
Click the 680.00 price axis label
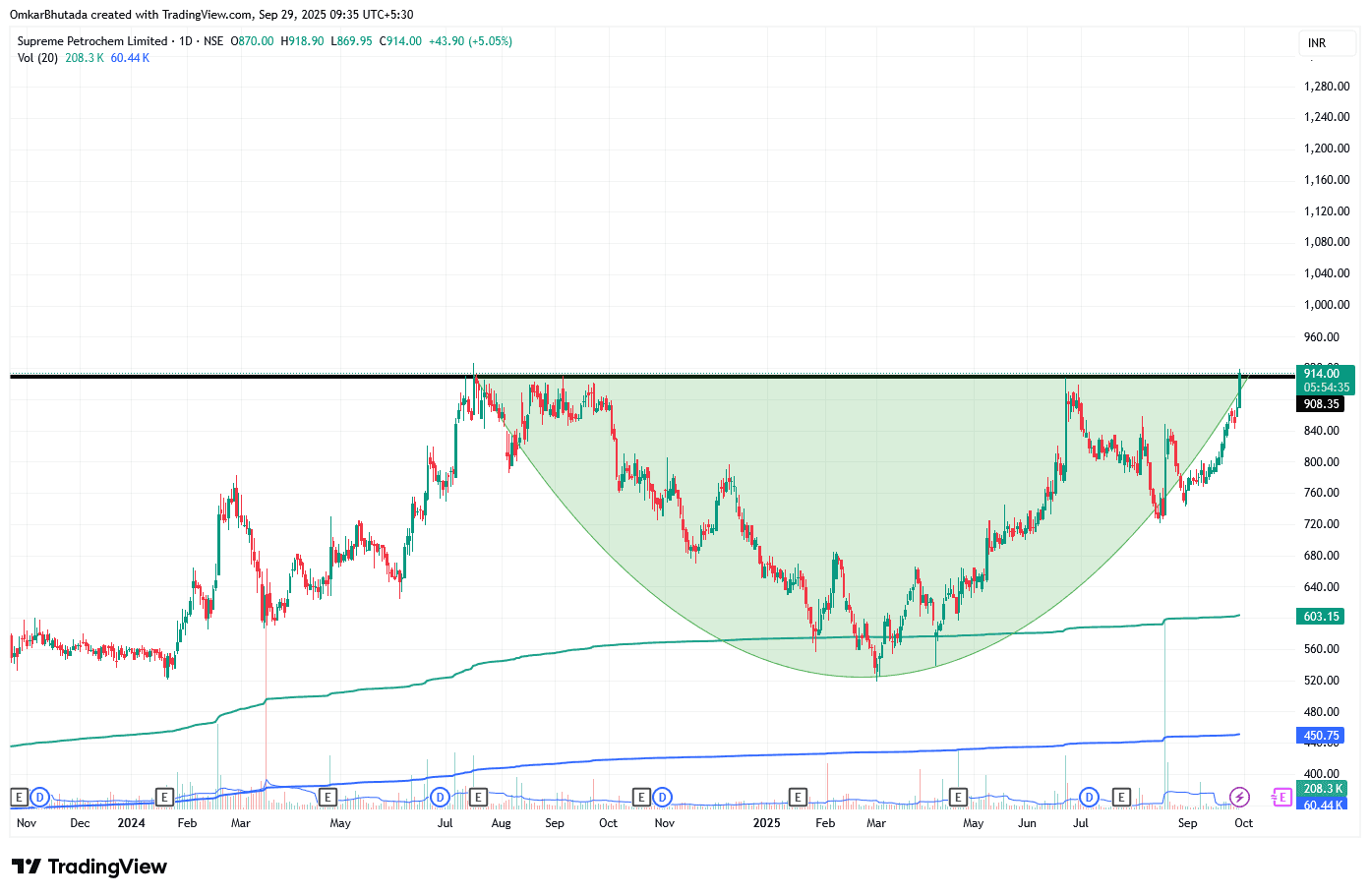[x=1322, y=556]
